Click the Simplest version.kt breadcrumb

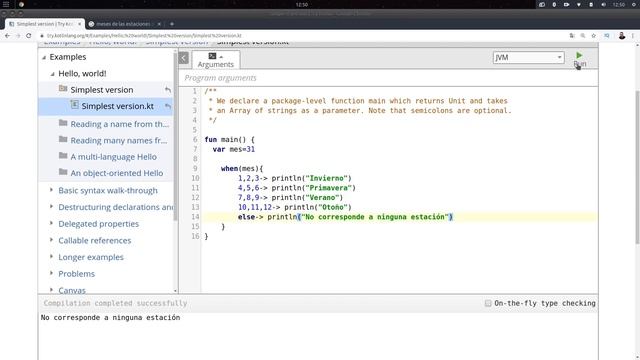click(x=253, y=42)
